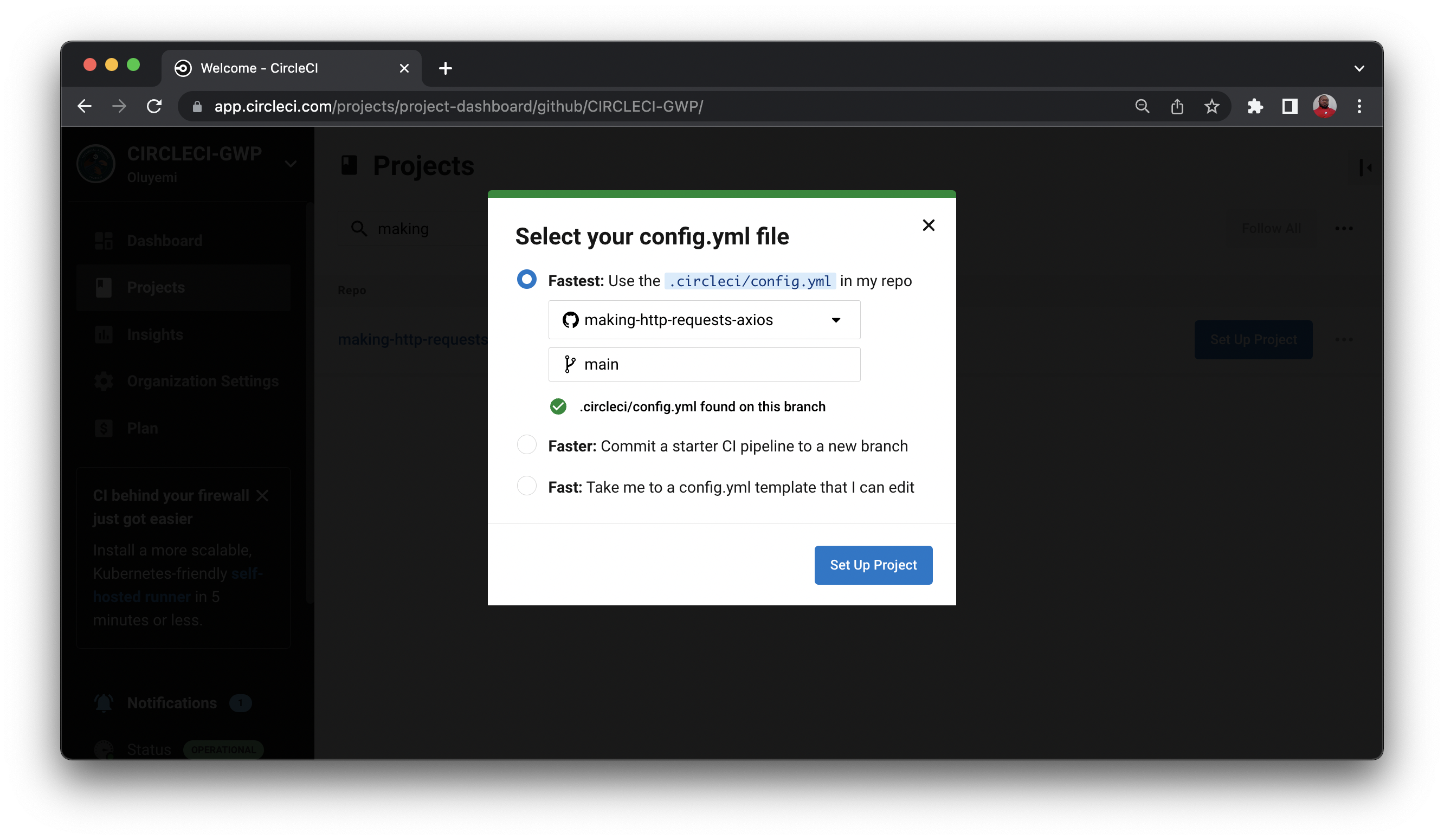Collapse the panel using the top-right chevron
This screenshot has width=1444, height=840.
[1367, 167]
